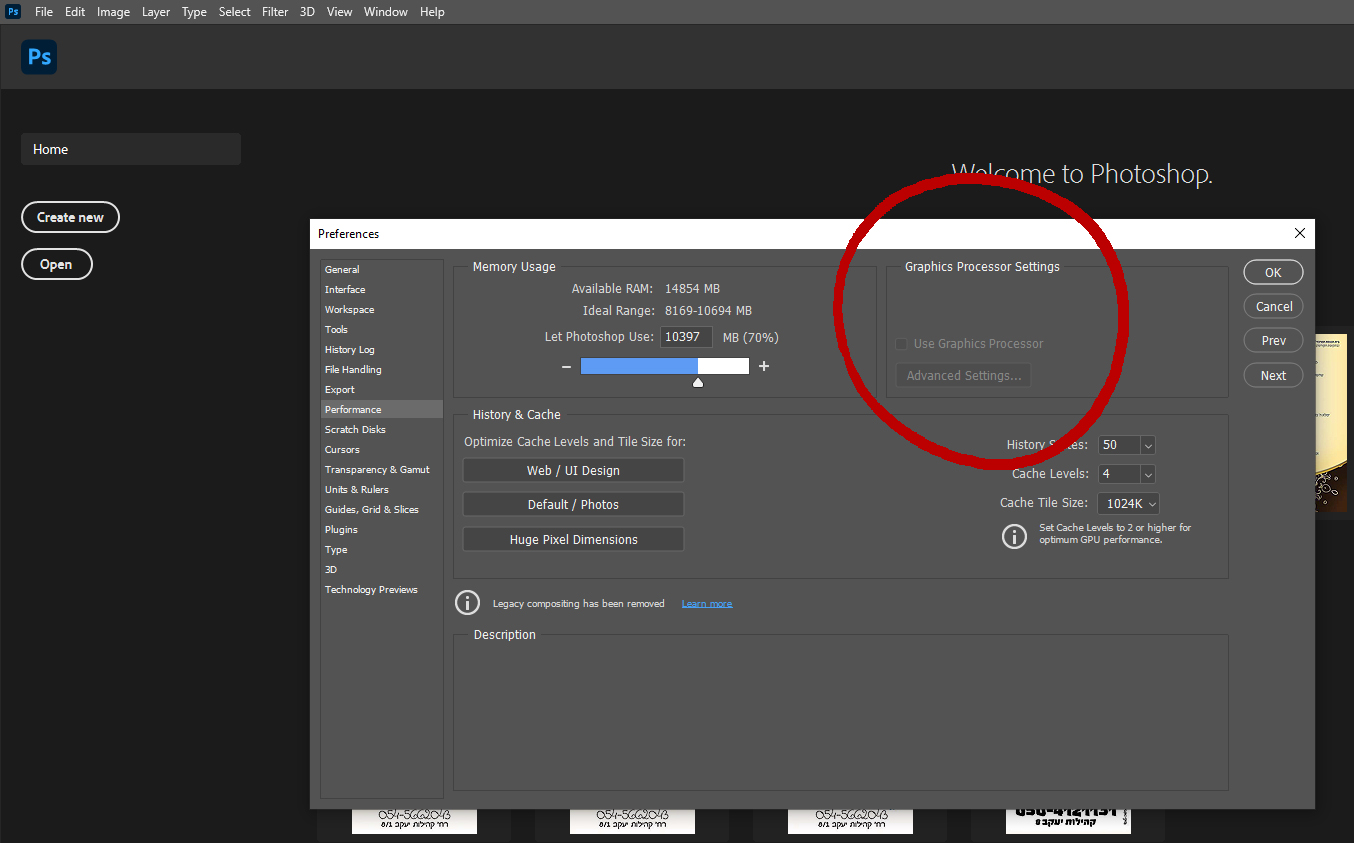Click the small Ps icon in the menu bar
The width and height of the screenshot is (1354, 843).
click(x=14, y=12)
